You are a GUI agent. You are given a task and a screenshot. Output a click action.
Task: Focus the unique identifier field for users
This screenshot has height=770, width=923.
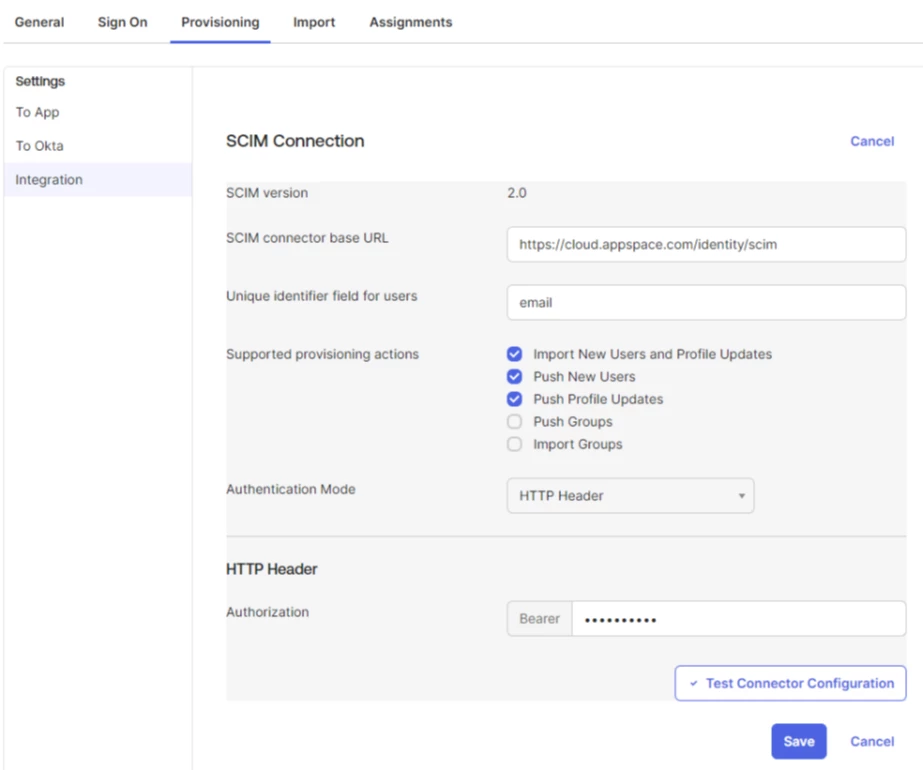pos(706,302)
